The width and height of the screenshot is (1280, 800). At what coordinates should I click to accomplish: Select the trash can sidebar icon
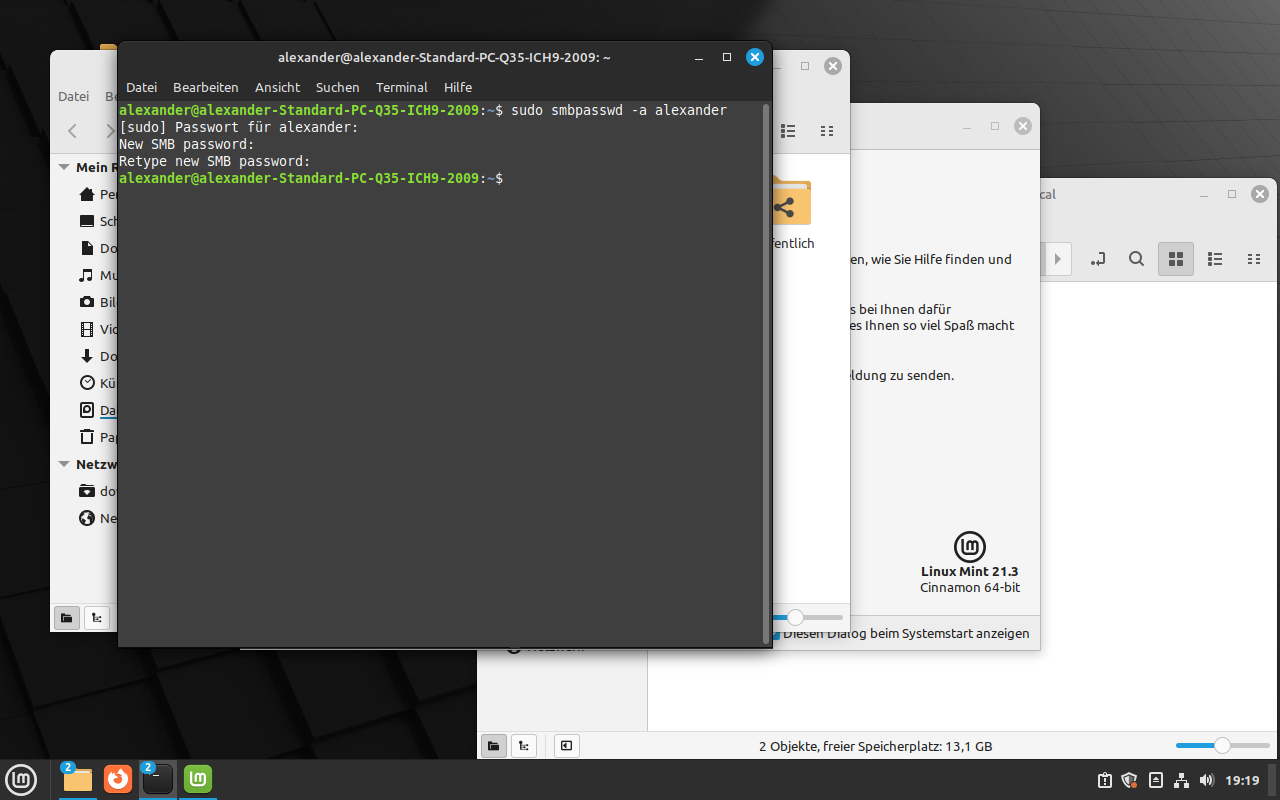pyautogui.click(x=87, y=437)
